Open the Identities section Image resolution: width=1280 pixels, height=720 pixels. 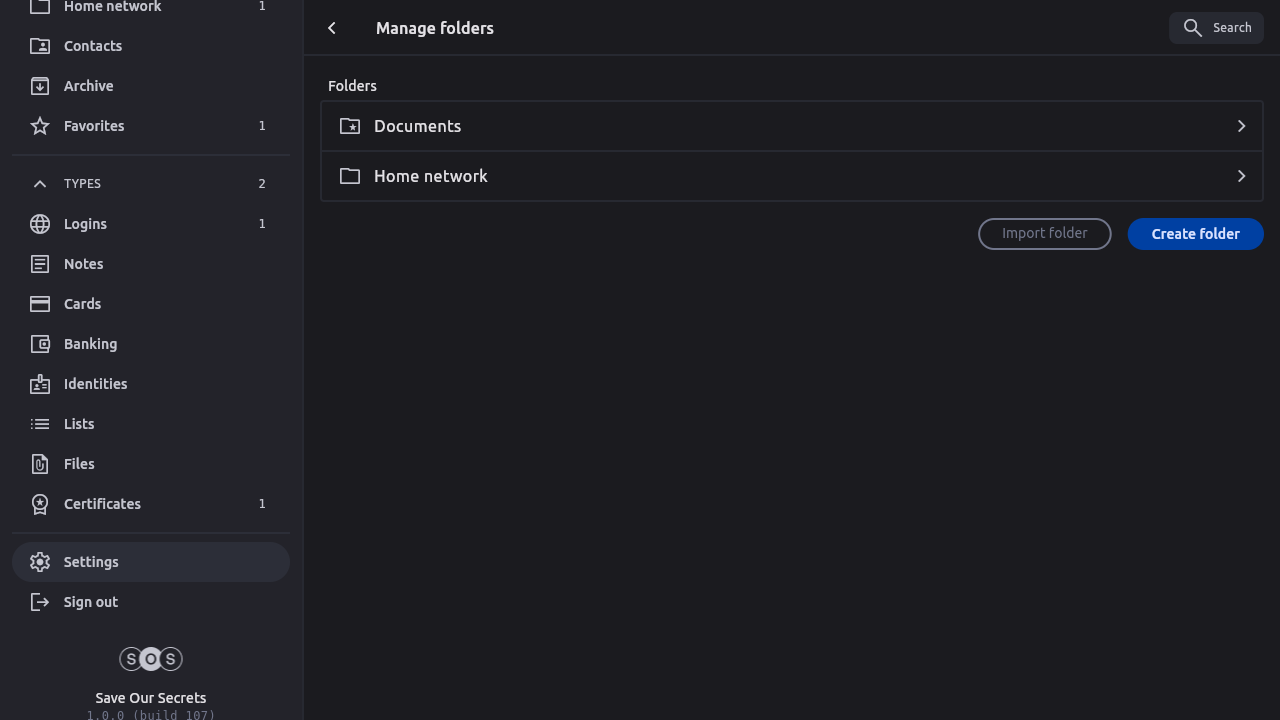point(95,384)
